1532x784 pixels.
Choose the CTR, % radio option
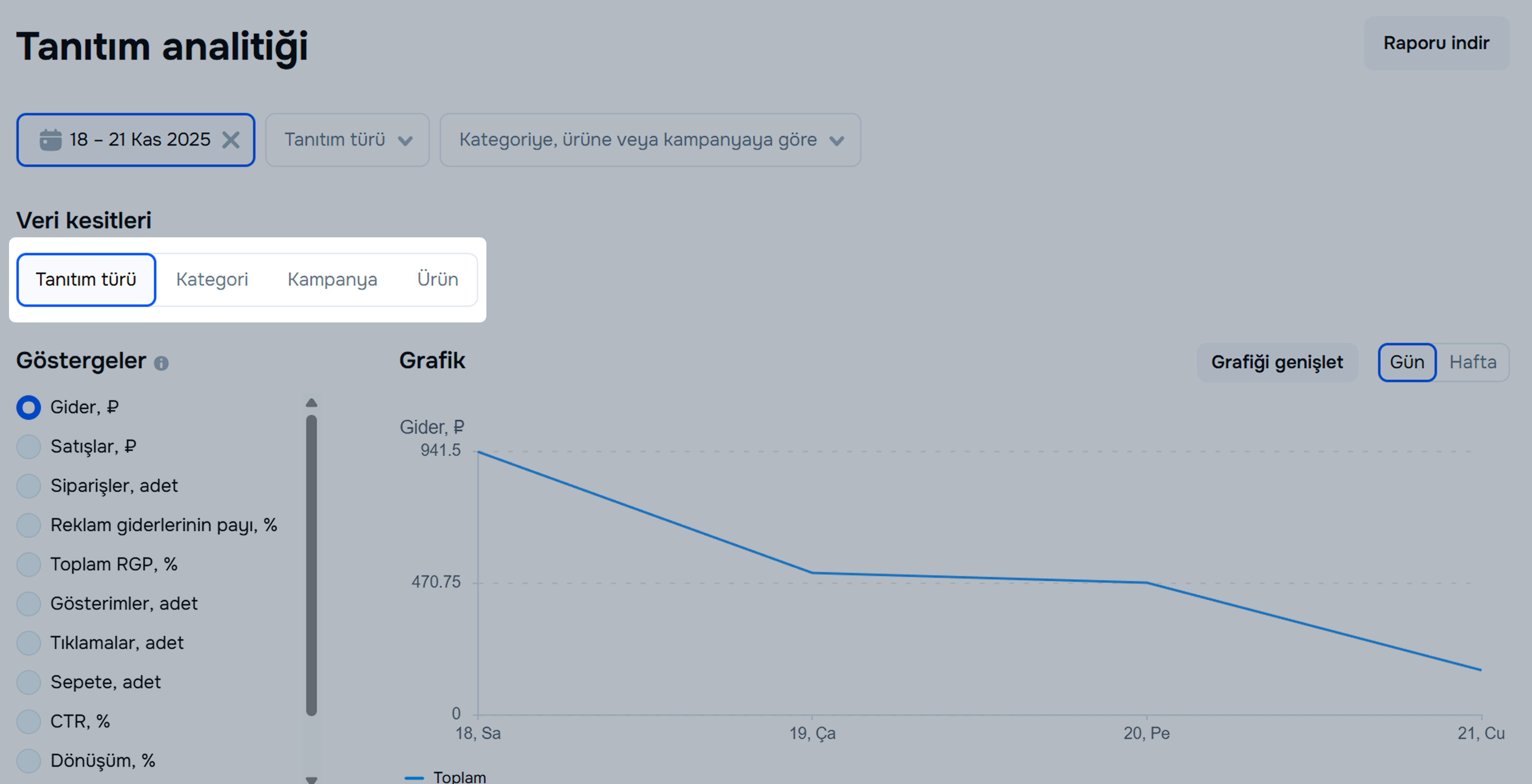point(29,721)
